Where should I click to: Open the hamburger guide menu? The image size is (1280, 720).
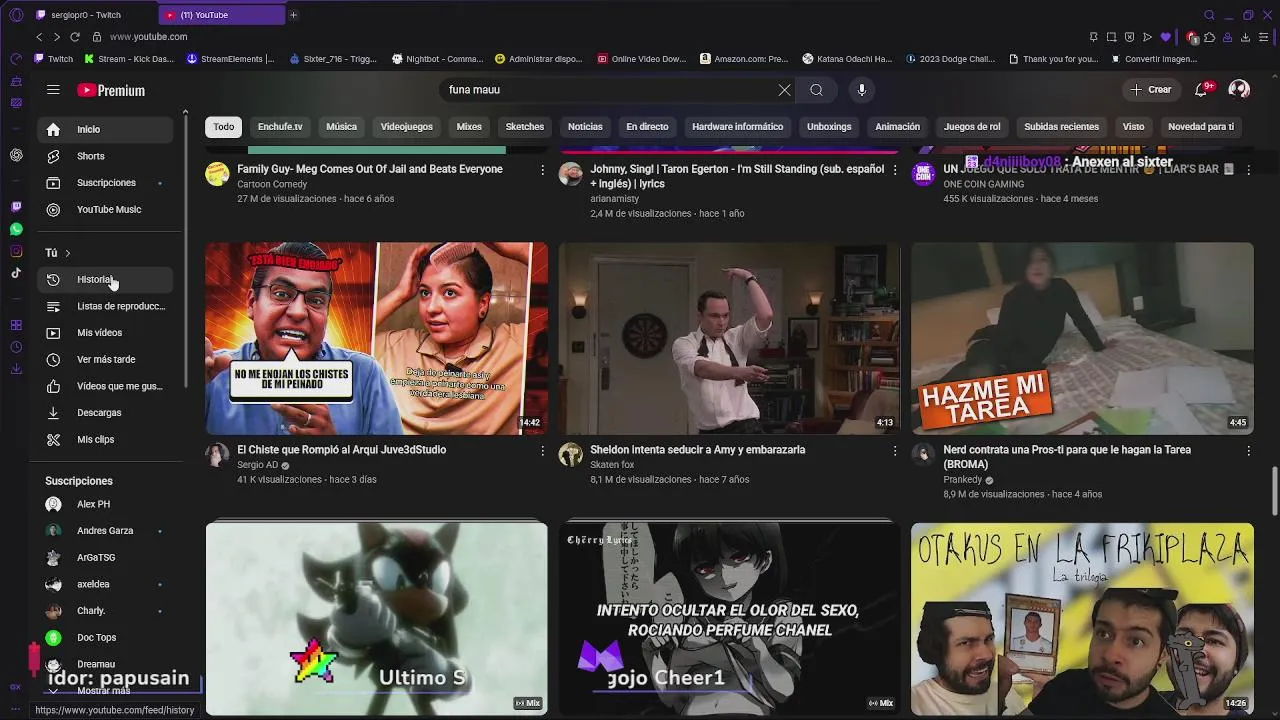point(53,90)
